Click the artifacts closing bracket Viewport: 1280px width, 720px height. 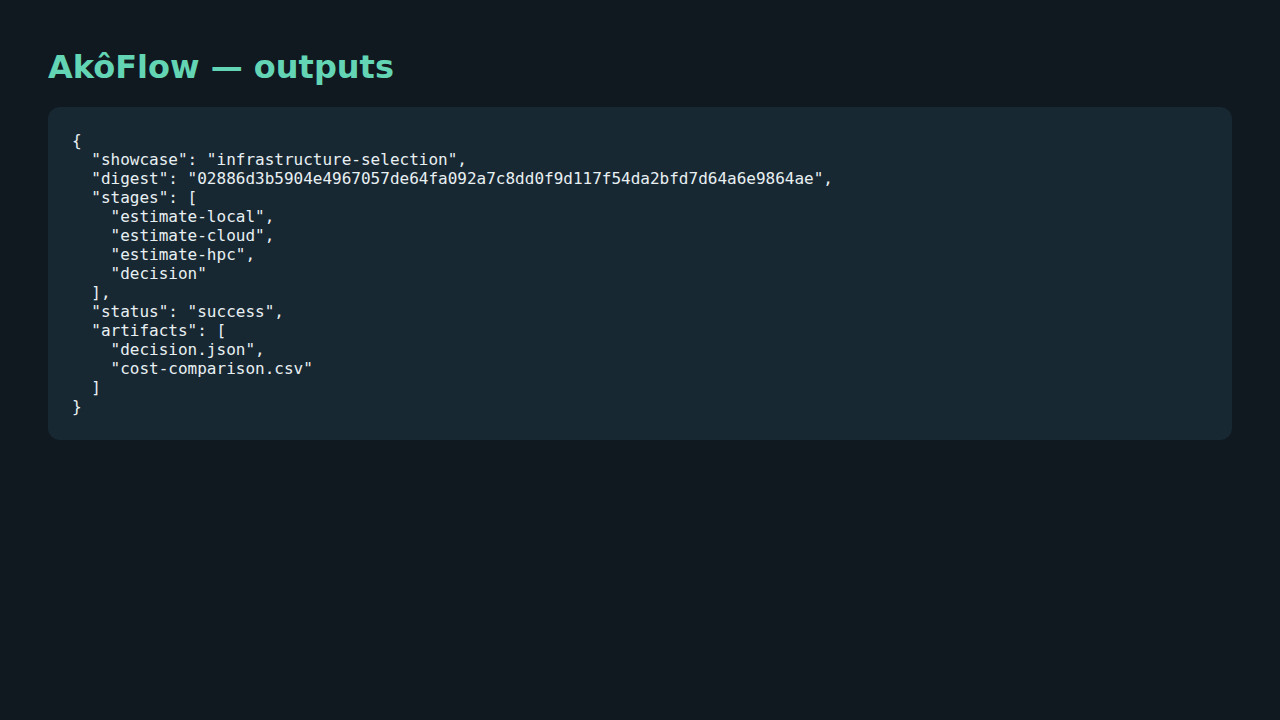click(96, 388)
